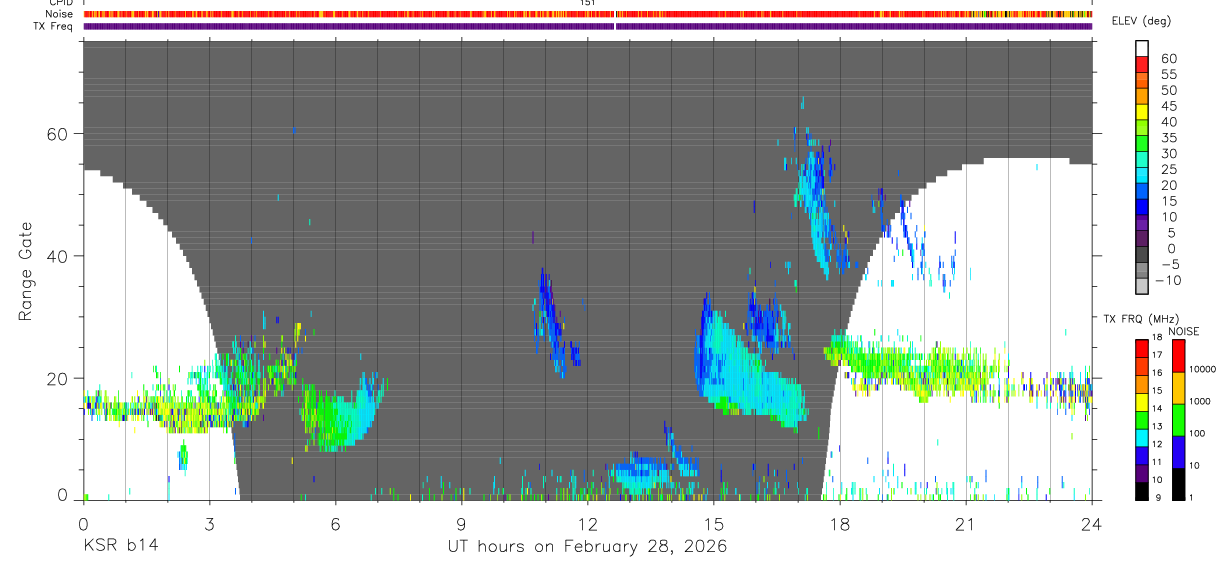Click the "TX Freq" row label
Screen dimensions: 1228x567
click(54, 26)
